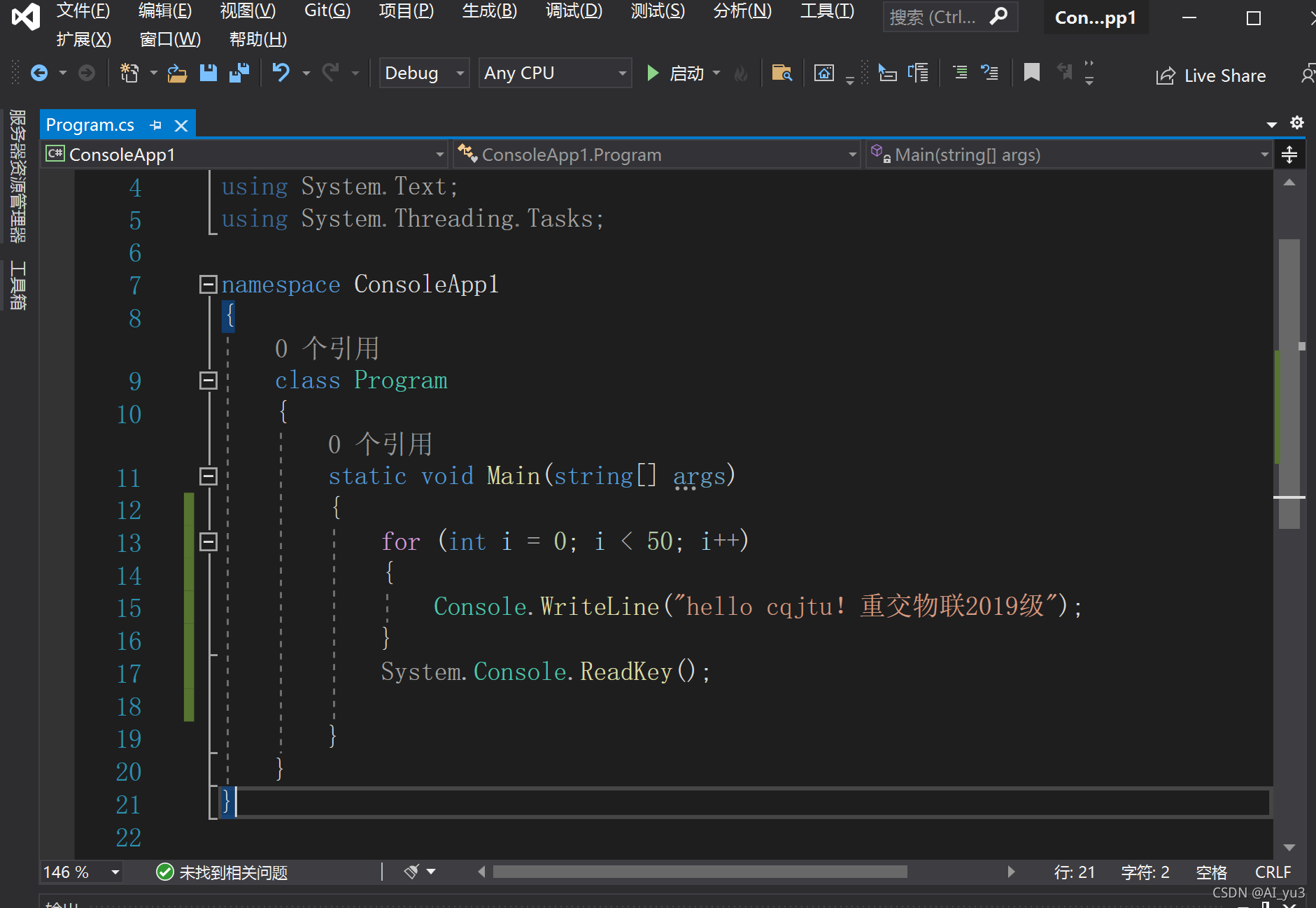Open the 视图(V) menu

point(248,10)
